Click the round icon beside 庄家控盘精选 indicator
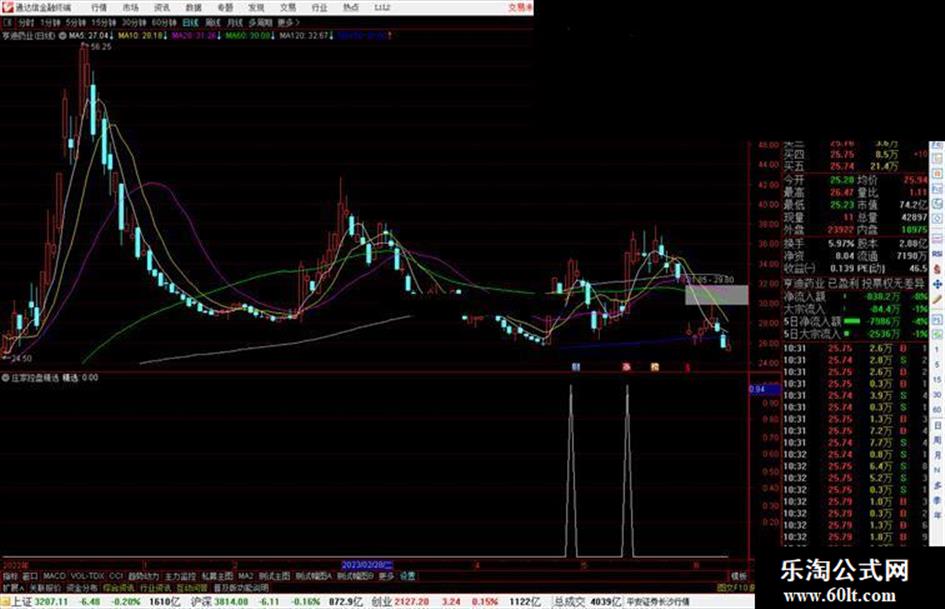This screenshot has height=609, width=945. (x=5, y=377)
